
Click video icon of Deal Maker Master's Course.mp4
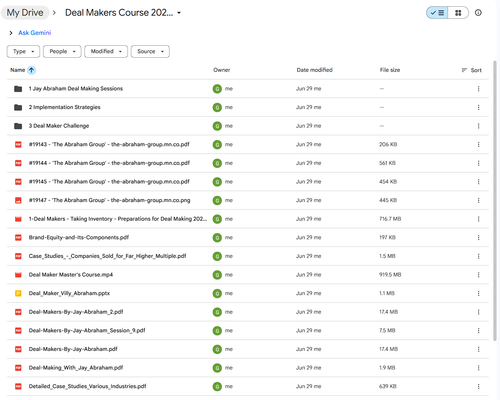click(18, 275)
